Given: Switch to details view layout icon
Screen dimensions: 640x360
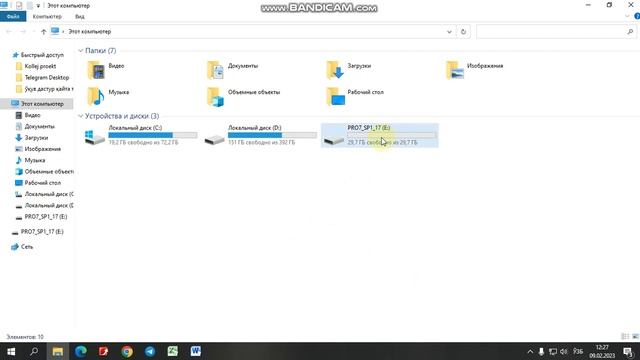Looking at the screenshot, I should pos(625,336).
